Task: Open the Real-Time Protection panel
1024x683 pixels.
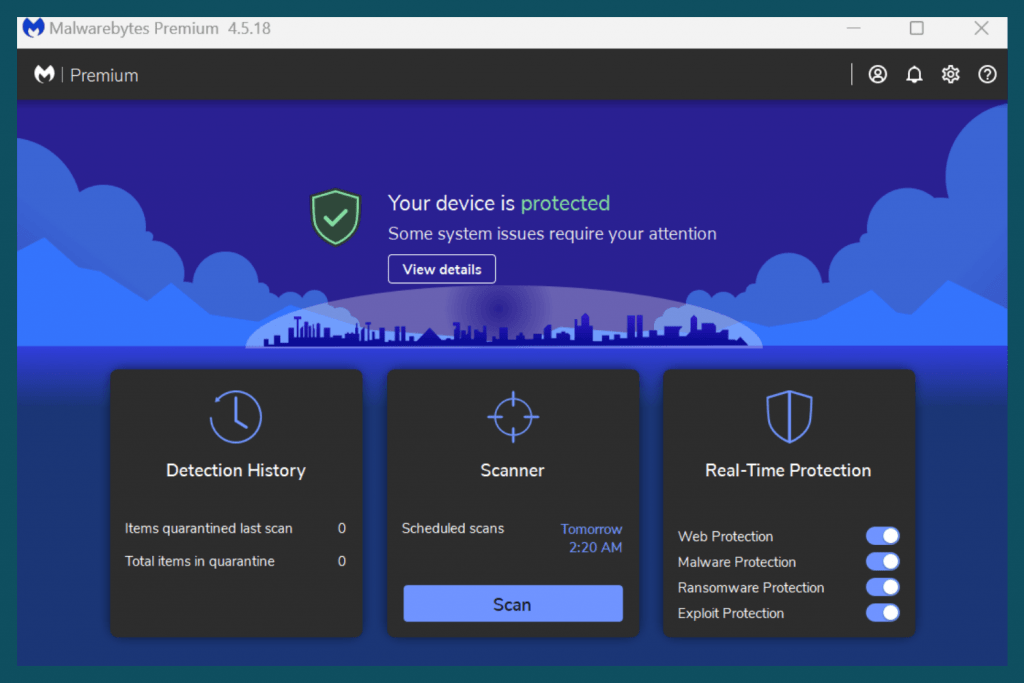Action: pos(789,470)
